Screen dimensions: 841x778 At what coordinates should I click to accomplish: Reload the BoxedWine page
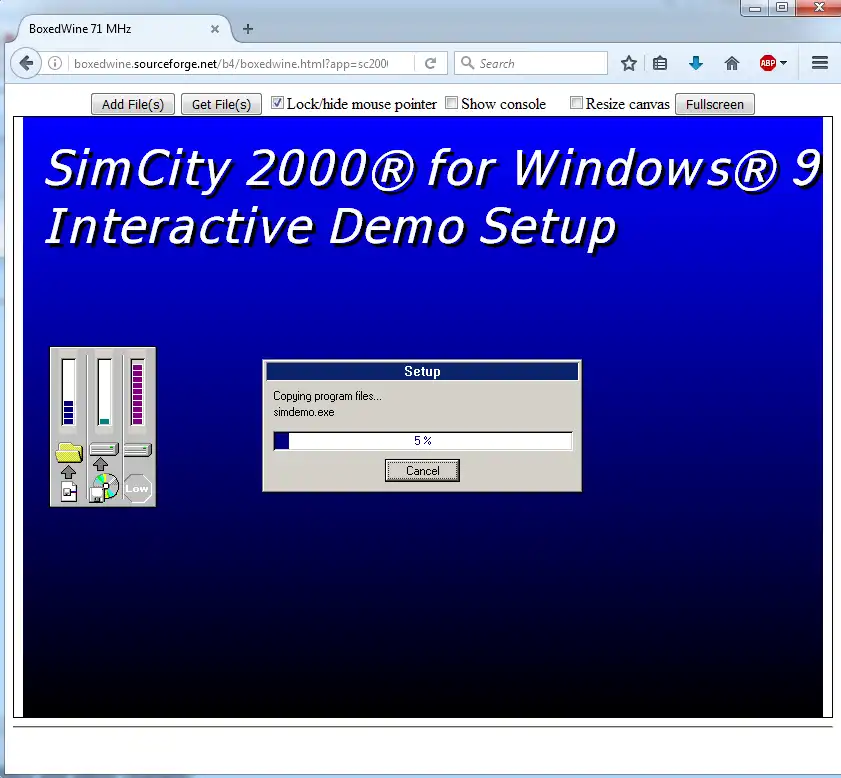point(430,63)
